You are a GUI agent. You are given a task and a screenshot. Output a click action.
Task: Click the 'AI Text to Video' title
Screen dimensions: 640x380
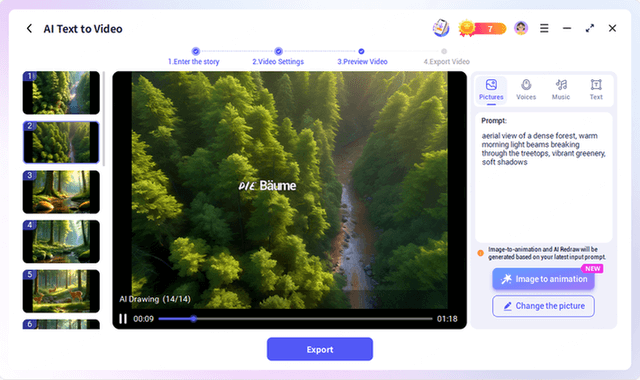(x=83, y=29)
